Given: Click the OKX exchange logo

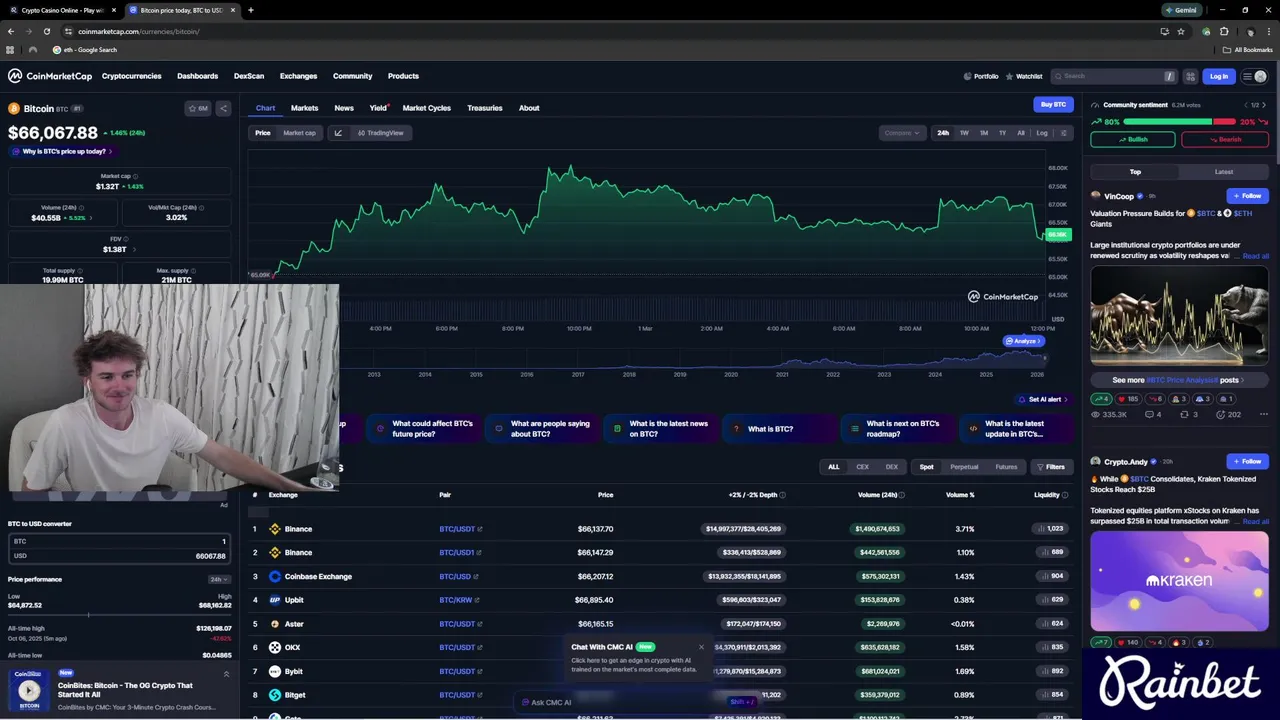Looking at the screenshot, I should pyautogui.click(x=275, y=647).
